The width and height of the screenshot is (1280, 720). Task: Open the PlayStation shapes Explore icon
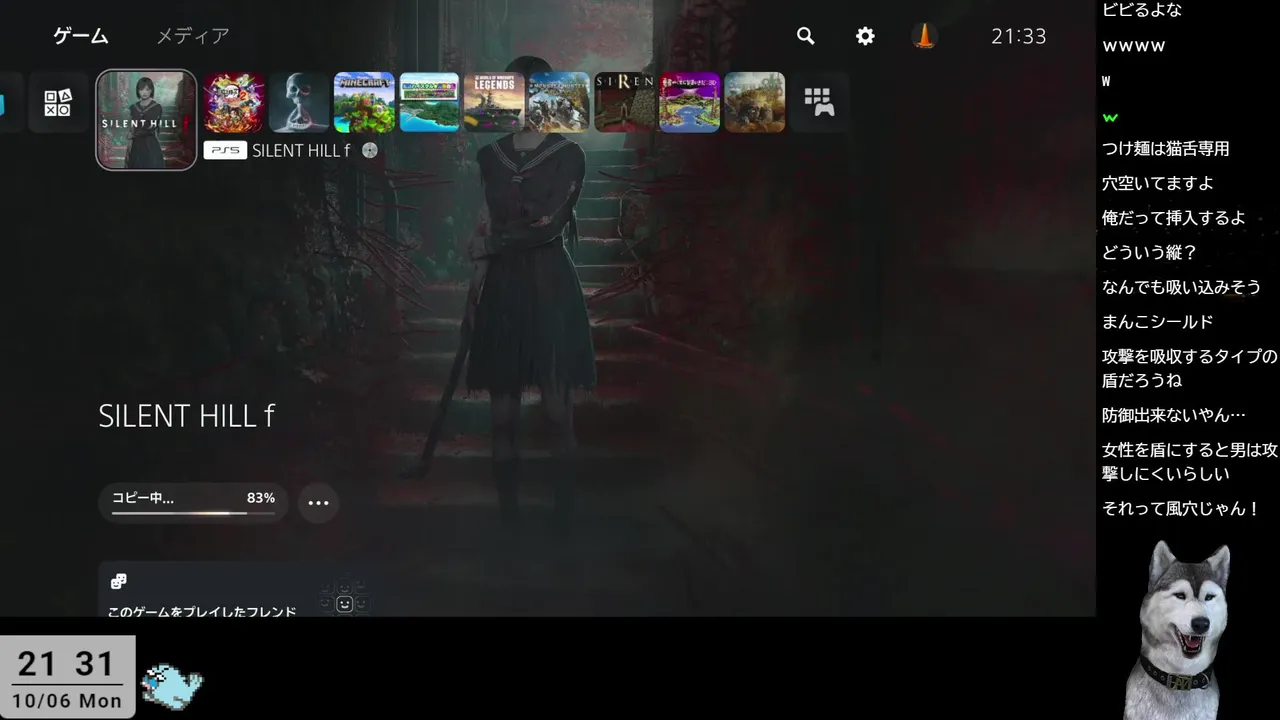pyautogui.click(x=58, y=102)
